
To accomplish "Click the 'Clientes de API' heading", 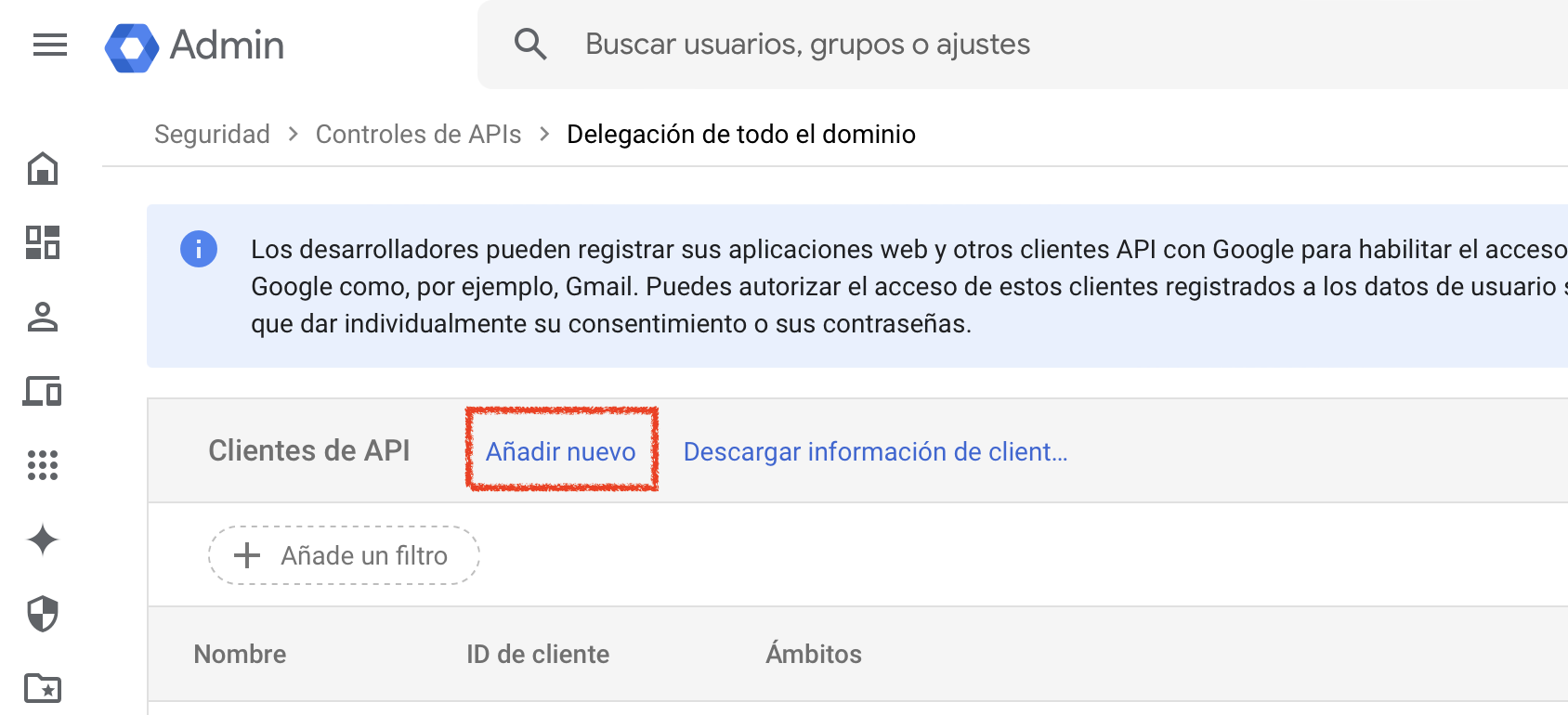I will [309, 450].
